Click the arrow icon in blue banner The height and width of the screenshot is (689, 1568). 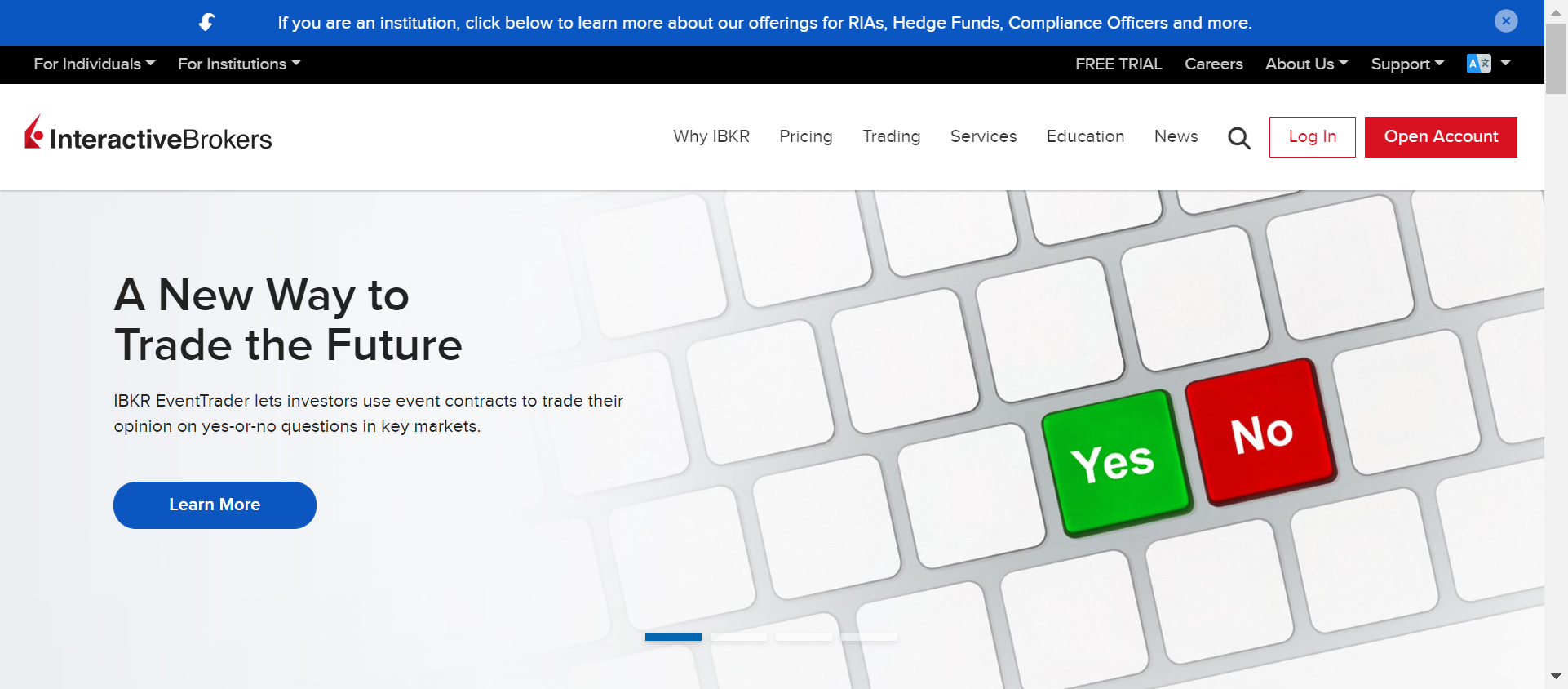[x=207, y=22]
